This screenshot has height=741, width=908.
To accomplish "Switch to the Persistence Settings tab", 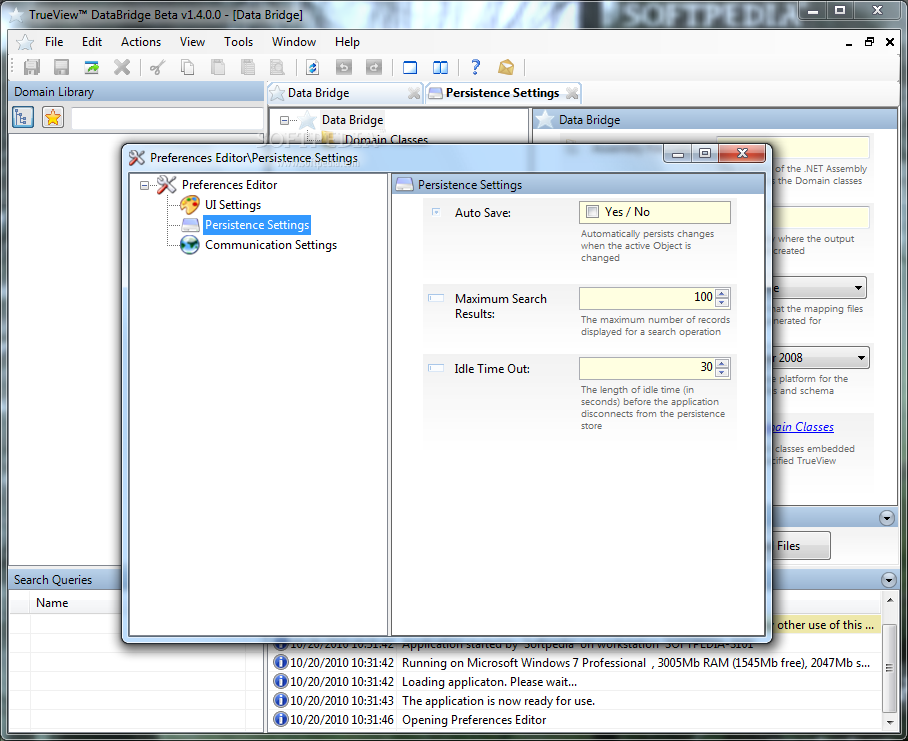I will 502,93.
